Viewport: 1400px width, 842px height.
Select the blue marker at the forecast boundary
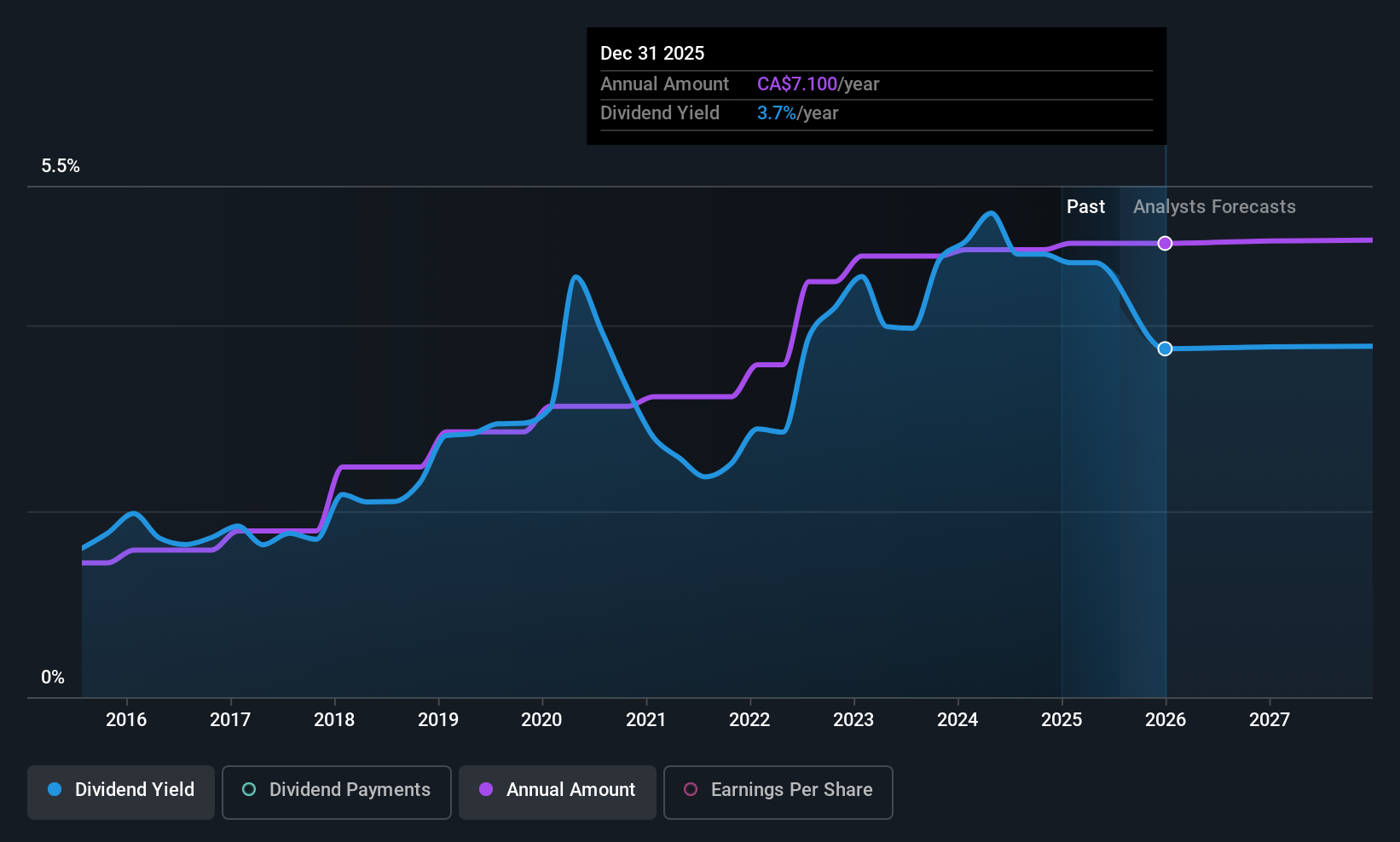[1165, 348]
